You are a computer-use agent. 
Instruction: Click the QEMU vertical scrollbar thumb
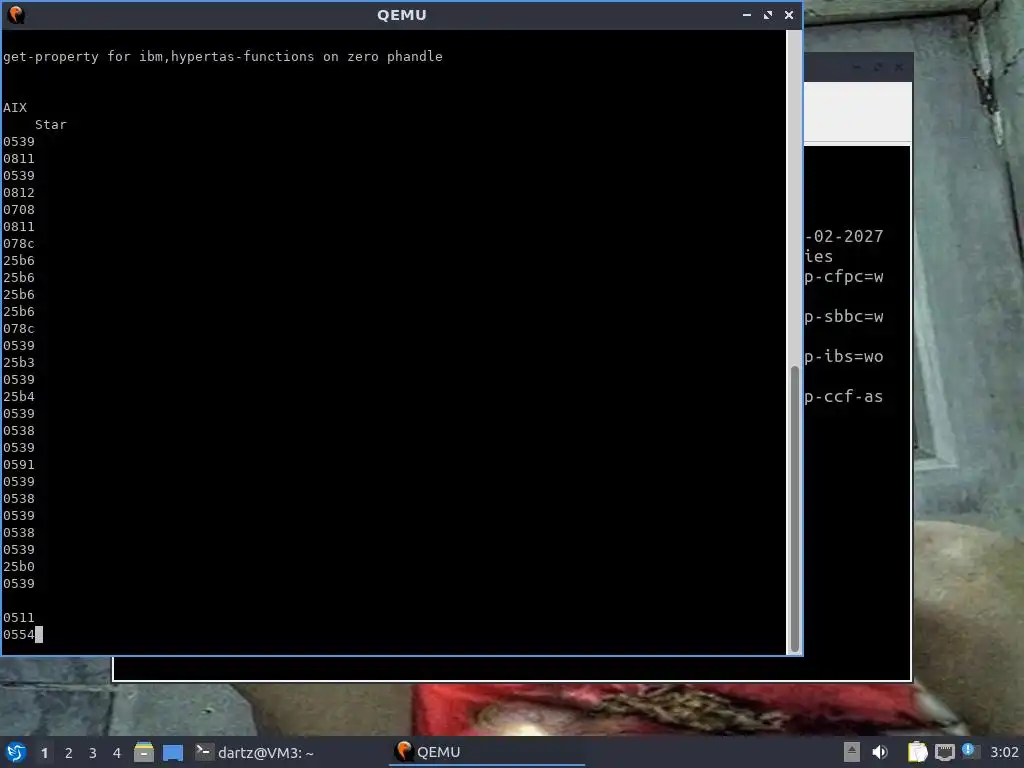pyautogui.click(x=795, y=509)
